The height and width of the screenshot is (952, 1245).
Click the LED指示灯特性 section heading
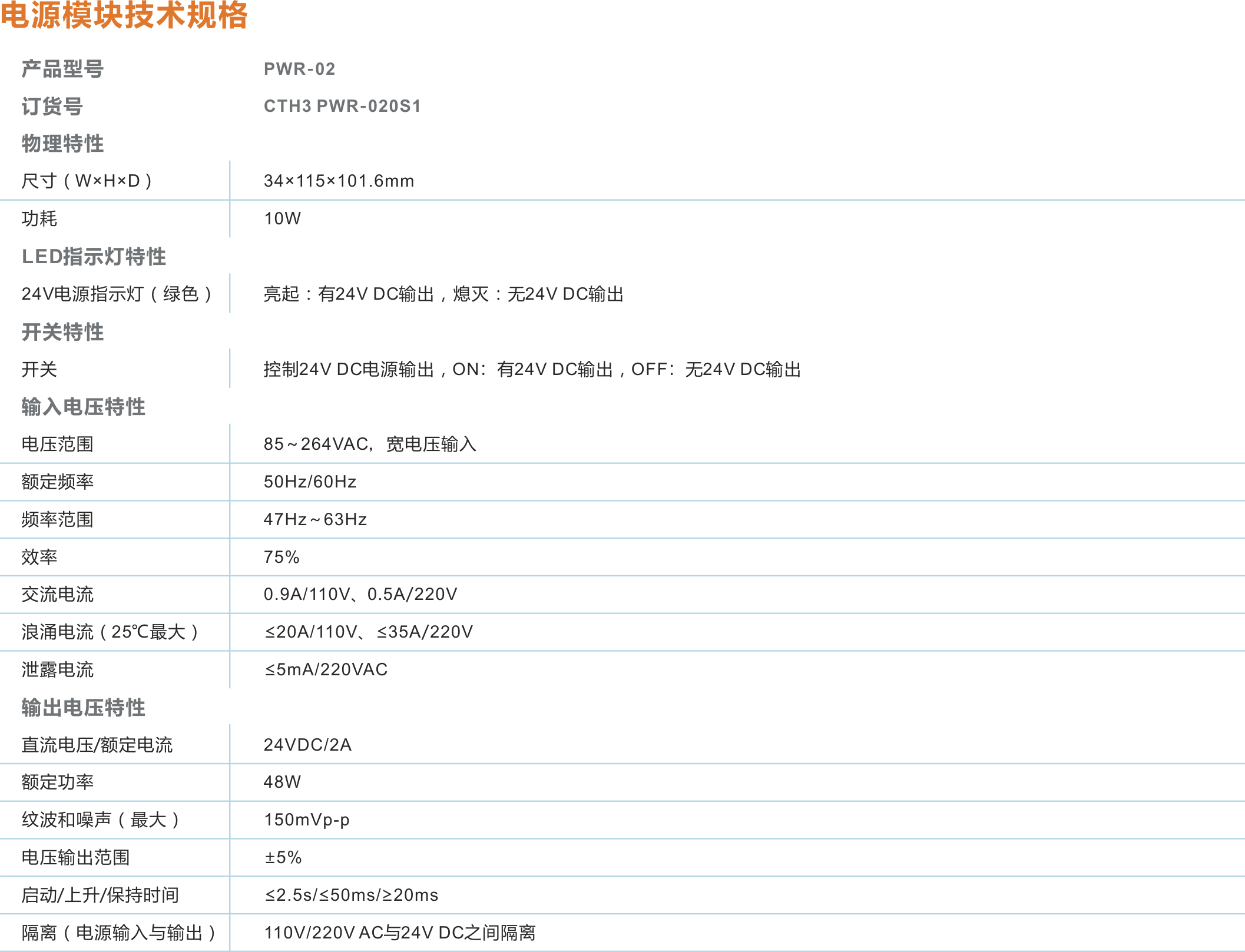click(94, 257)
